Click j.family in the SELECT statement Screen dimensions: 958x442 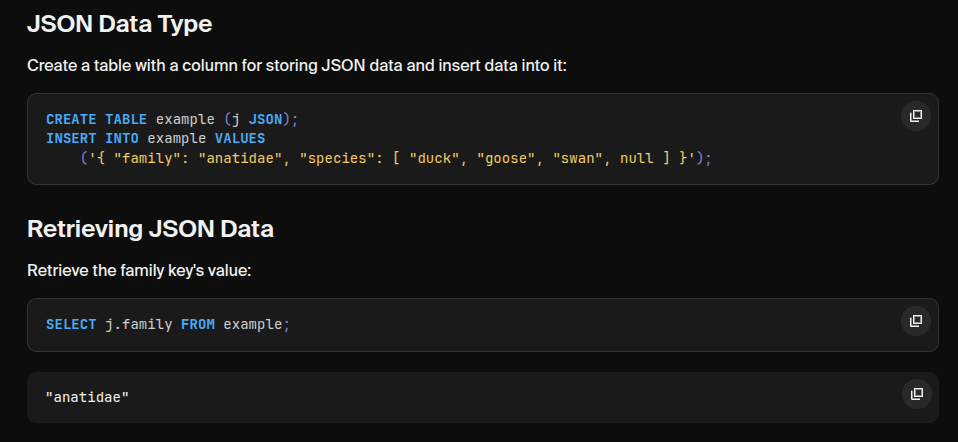[138, 325]
